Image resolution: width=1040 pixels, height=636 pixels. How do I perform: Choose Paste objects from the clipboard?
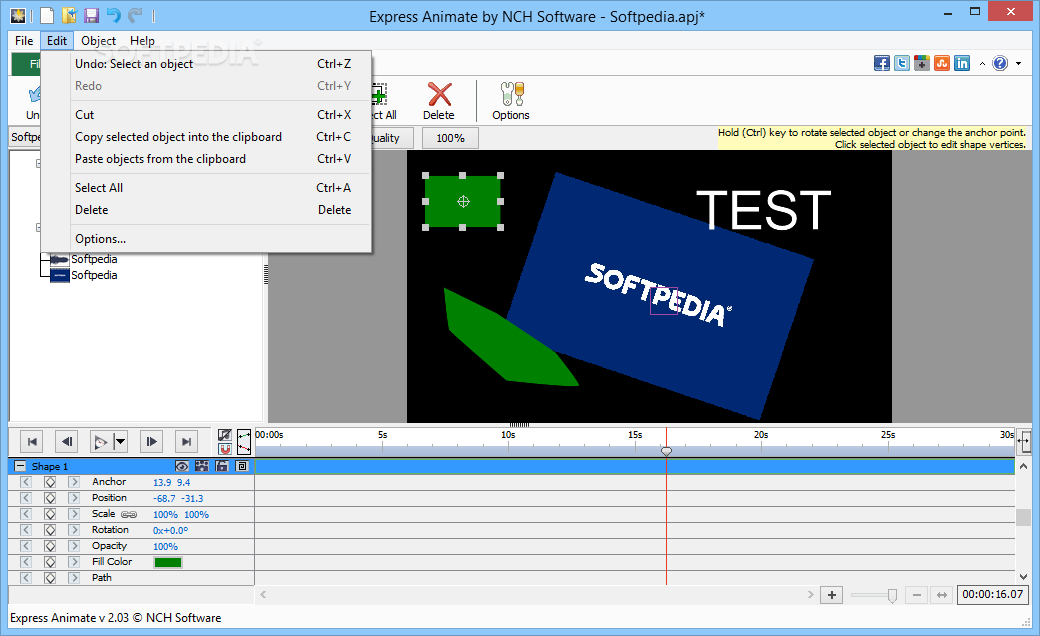[206, 159]
